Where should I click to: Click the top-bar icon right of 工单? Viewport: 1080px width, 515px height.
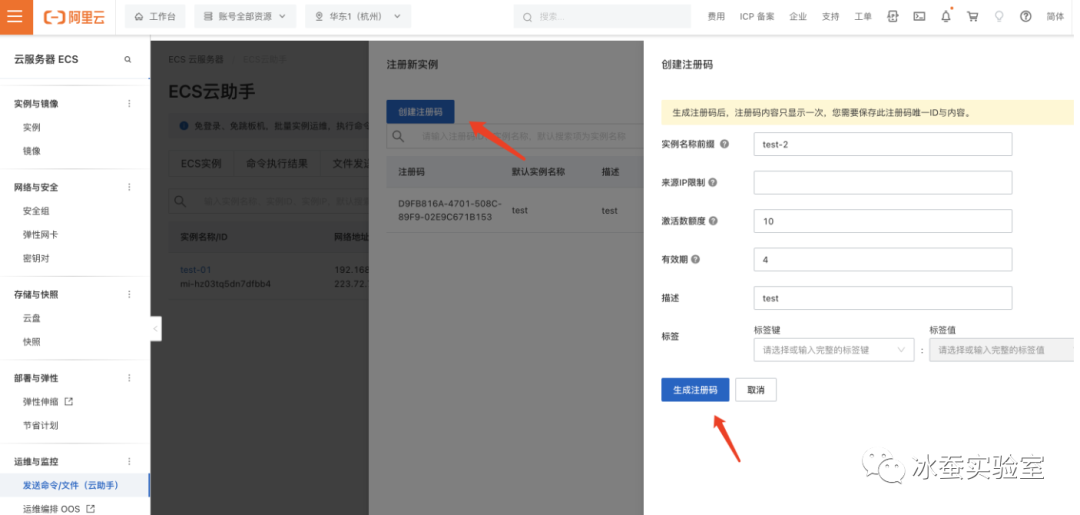point(893,17)
